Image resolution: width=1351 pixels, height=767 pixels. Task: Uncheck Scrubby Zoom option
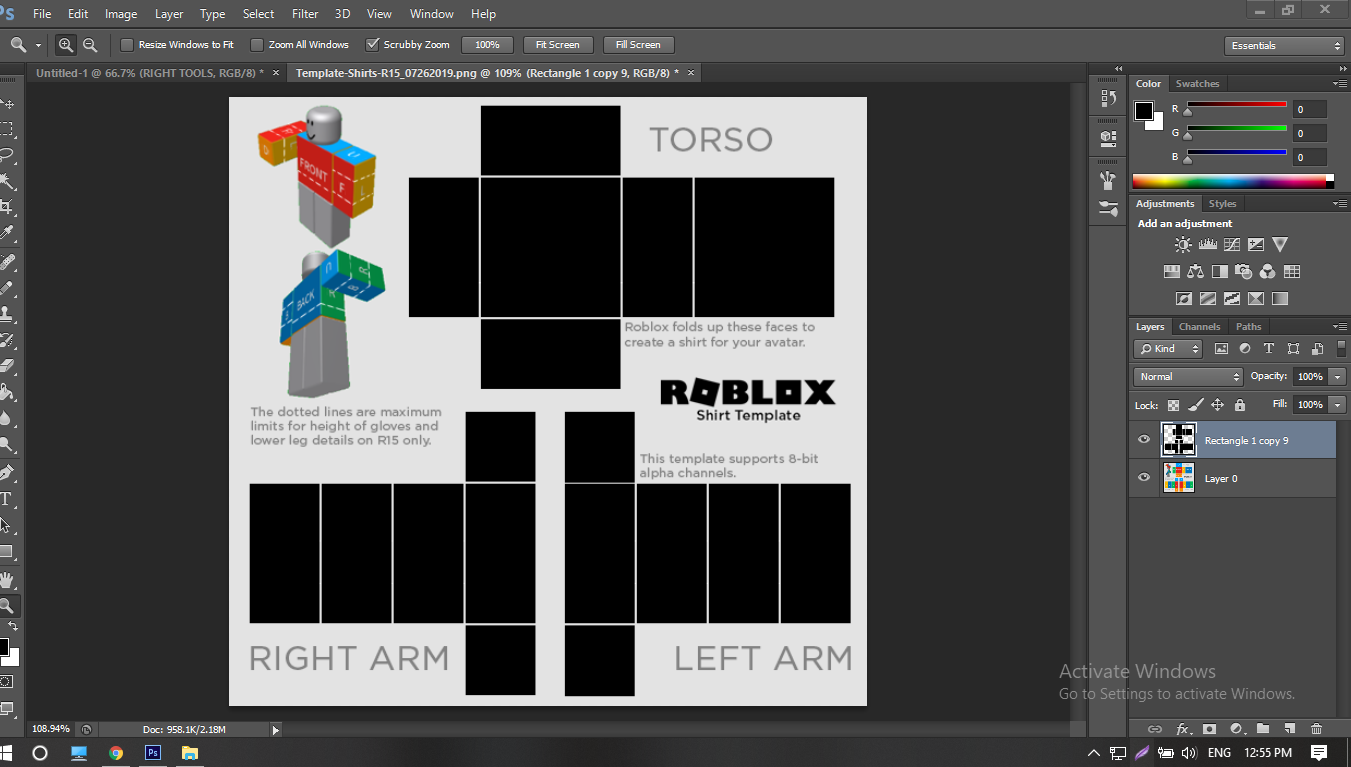tap(373, 45)
